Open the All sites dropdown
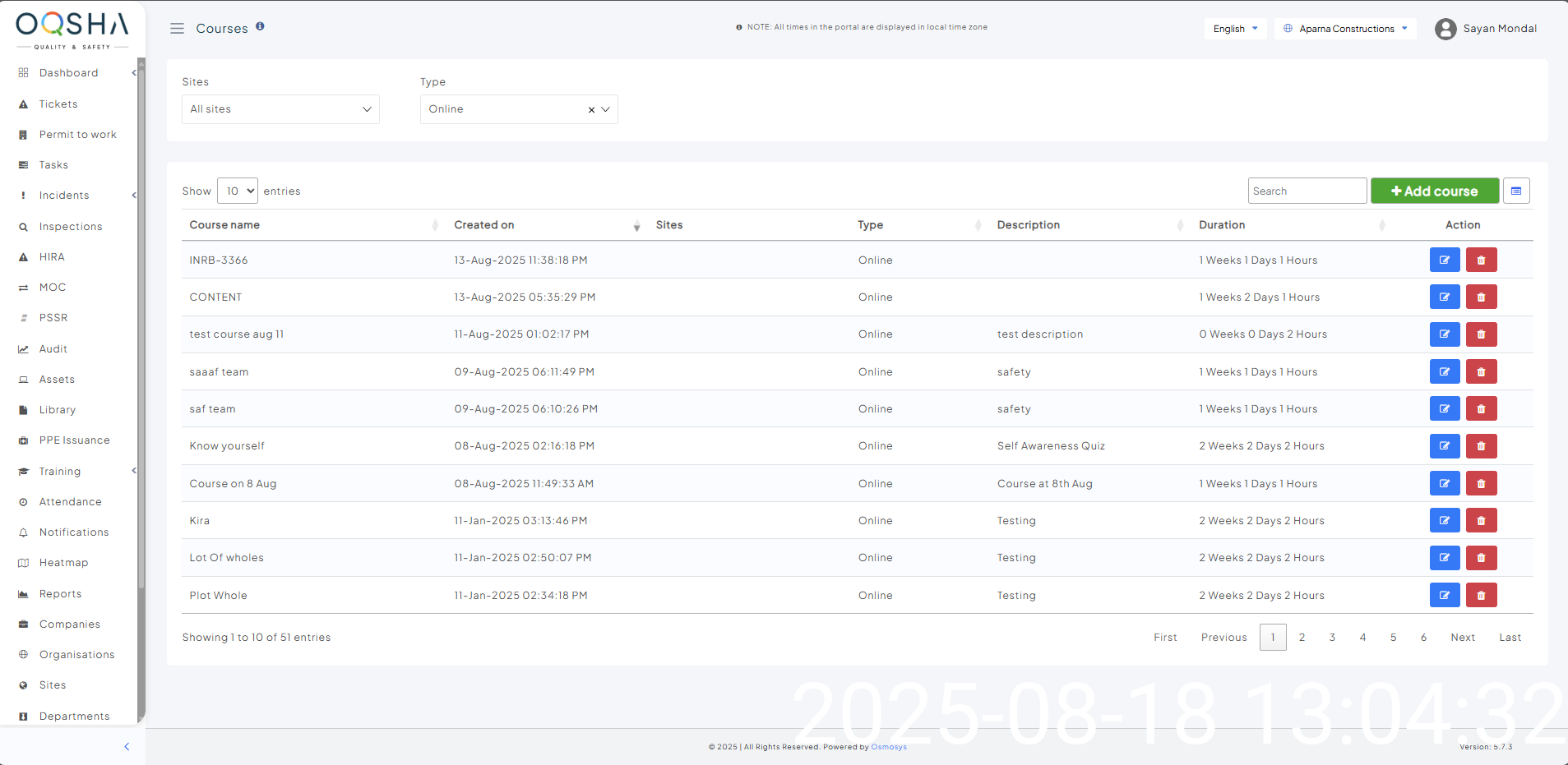Image resolution: width=1568 pixels, height=765 pixels. click(280, 109)
